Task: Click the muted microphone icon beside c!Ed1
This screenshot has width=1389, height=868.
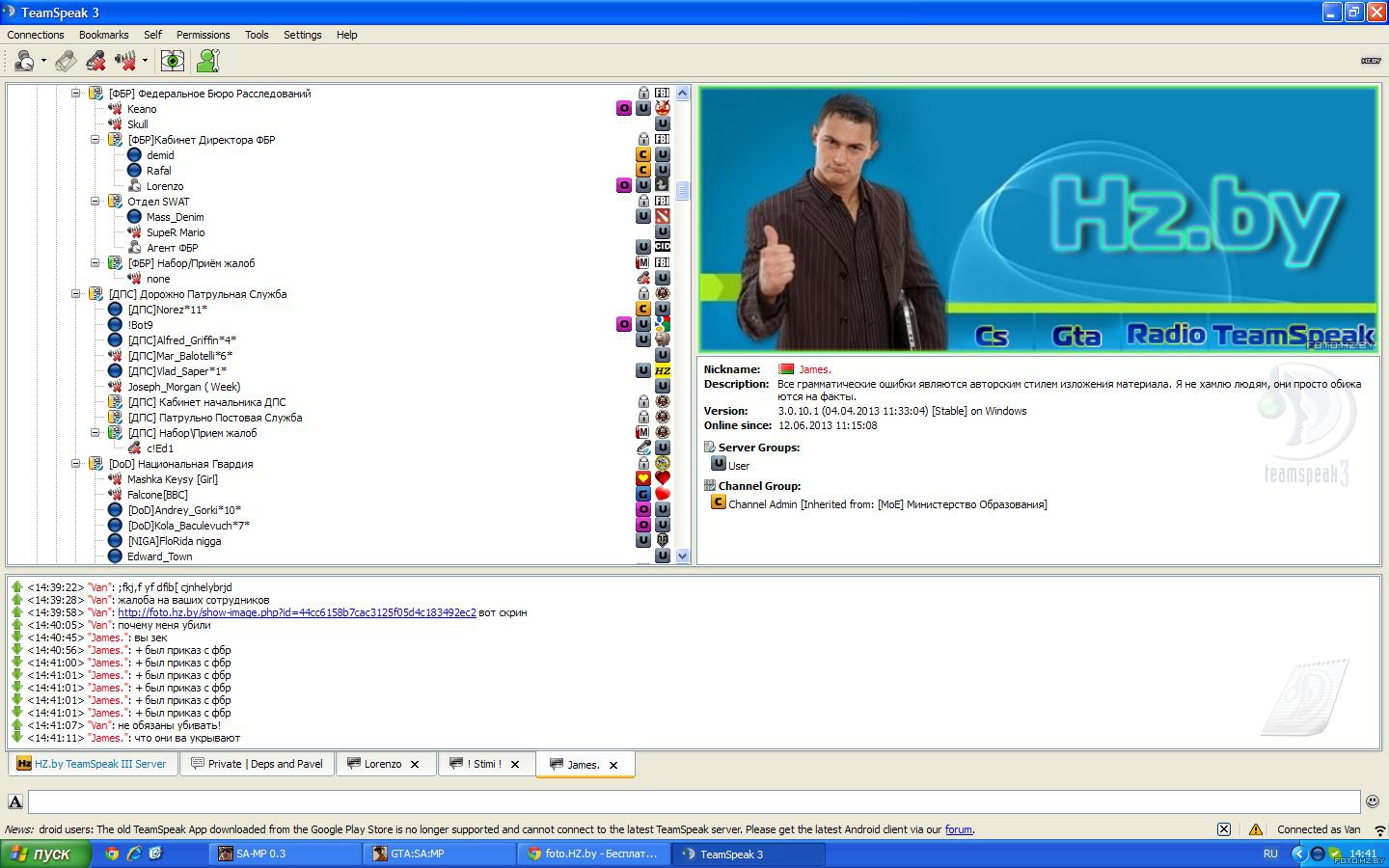Action: pos(134,448)
